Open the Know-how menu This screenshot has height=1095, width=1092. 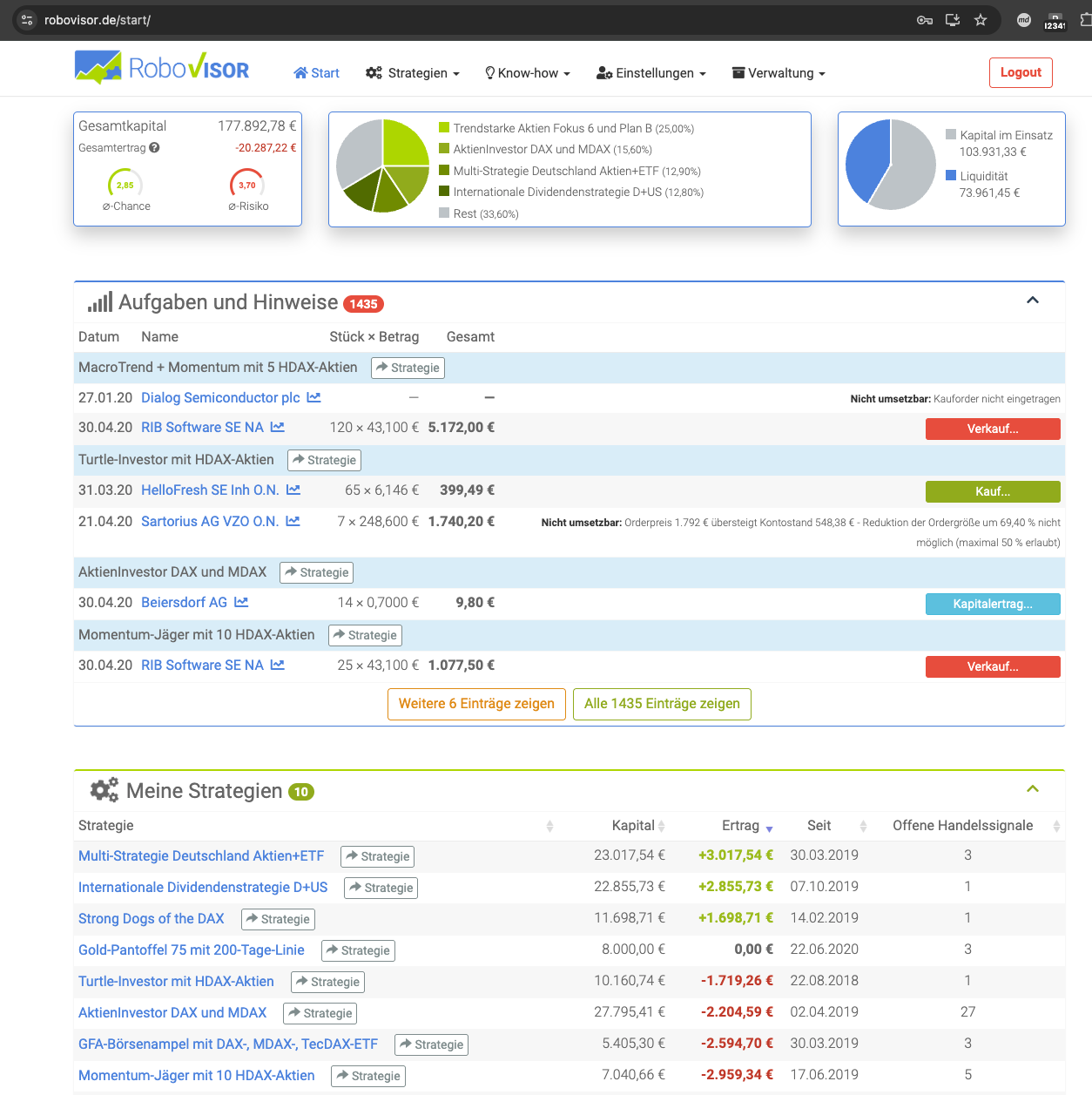coord(526,73)
